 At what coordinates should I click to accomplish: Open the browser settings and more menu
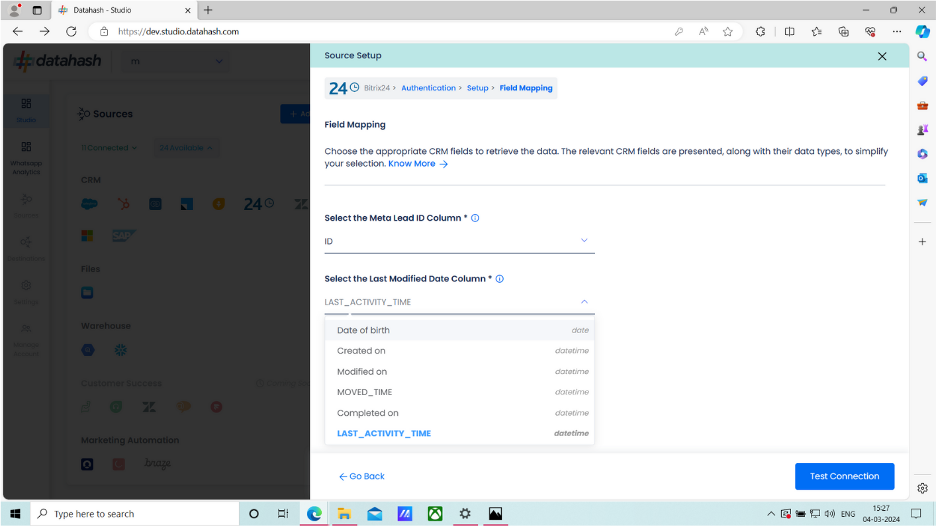(x=897, y=32)
